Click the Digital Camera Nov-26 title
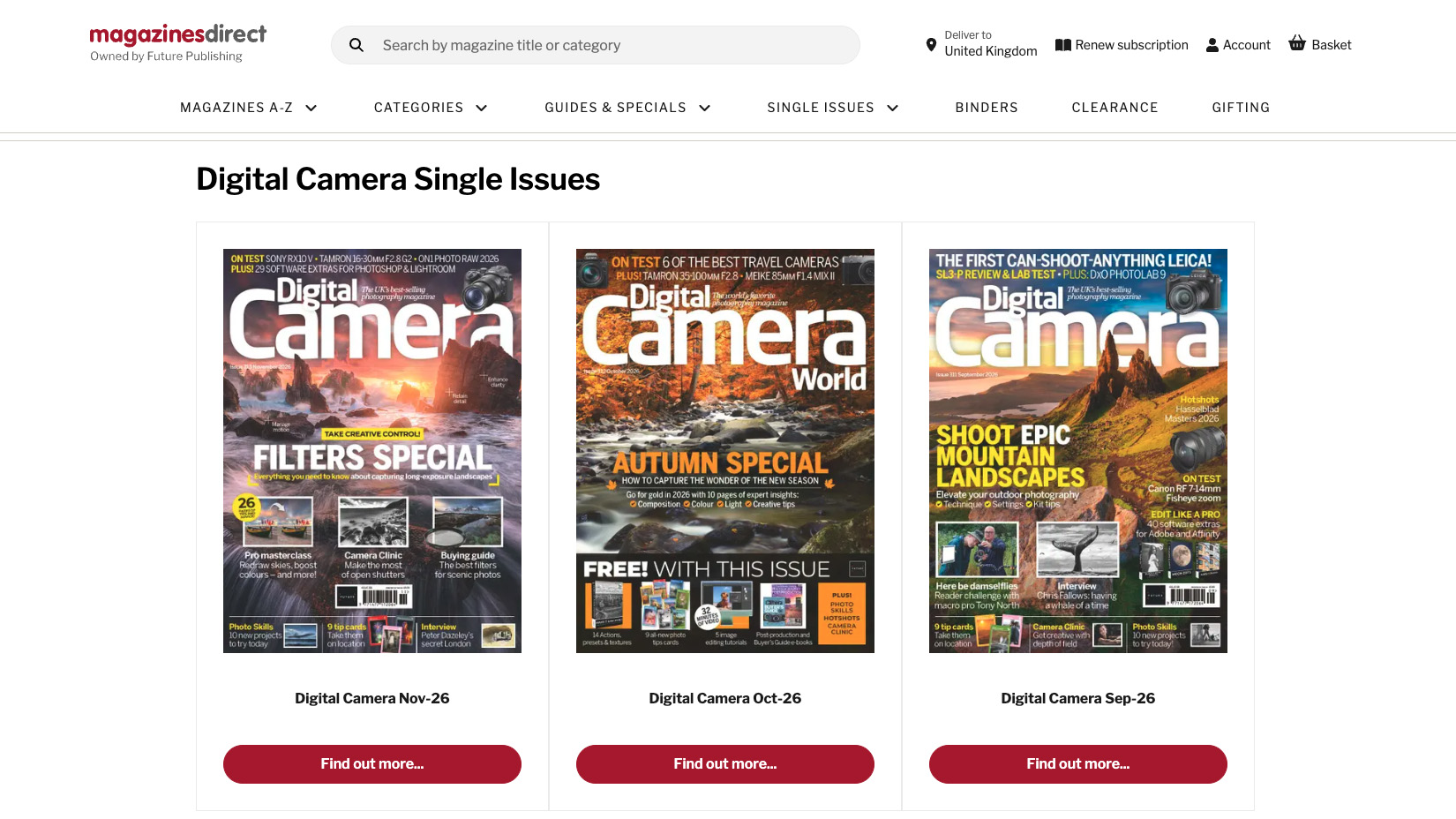This screenshot has width=1456, height=819. pos(372,698)
